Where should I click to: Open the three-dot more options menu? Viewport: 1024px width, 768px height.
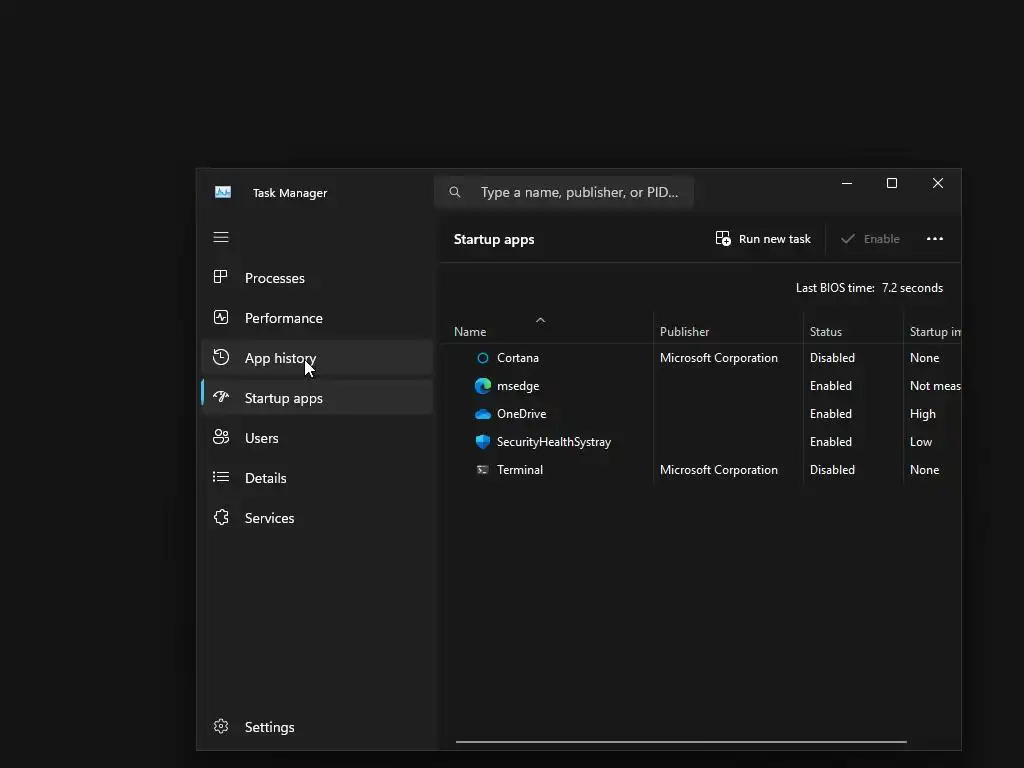click(935, 239)
